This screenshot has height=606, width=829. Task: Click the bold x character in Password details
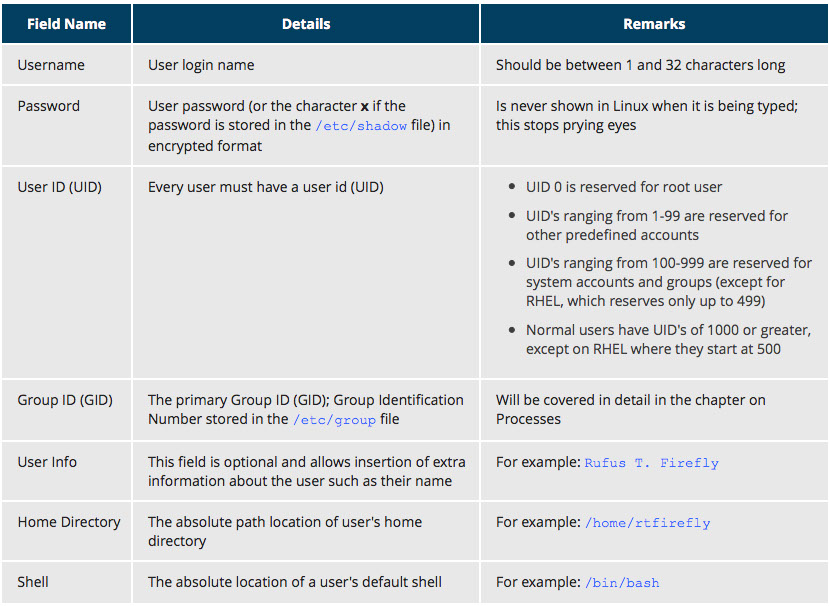pyautogui.click(x=365, y=106)
